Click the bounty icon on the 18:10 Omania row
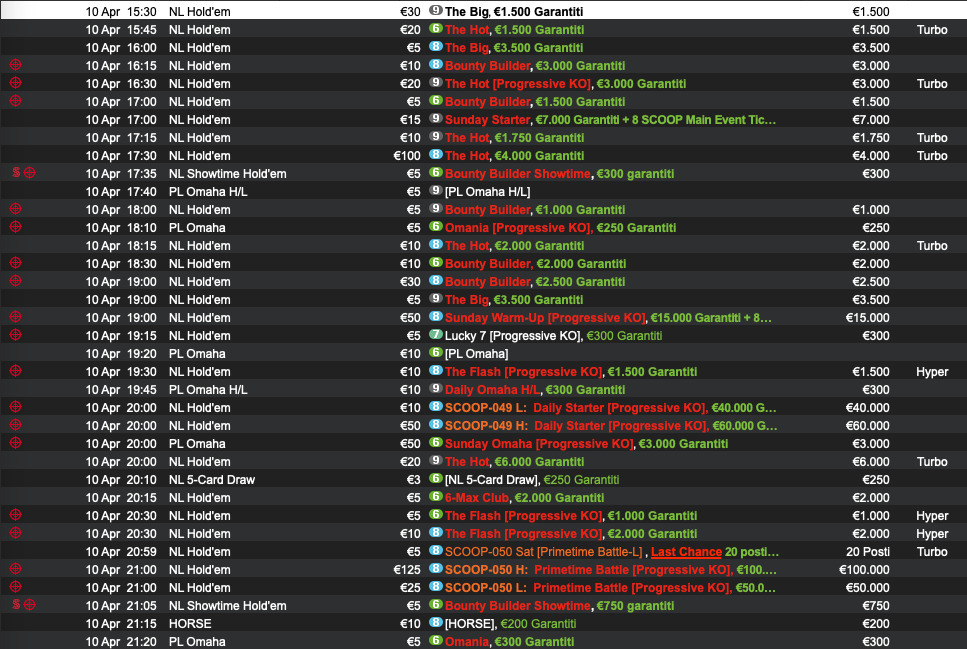967x649 pixels. click(x=15, y=227)
